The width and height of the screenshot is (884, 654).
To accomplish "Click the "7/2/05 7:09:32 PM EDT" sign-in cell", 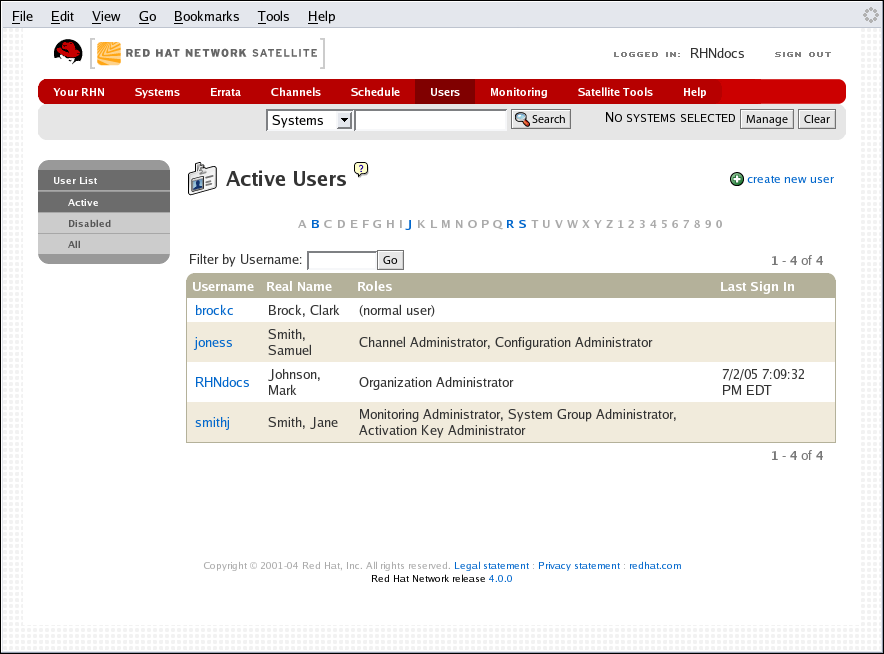I will (x=763, y=382).
